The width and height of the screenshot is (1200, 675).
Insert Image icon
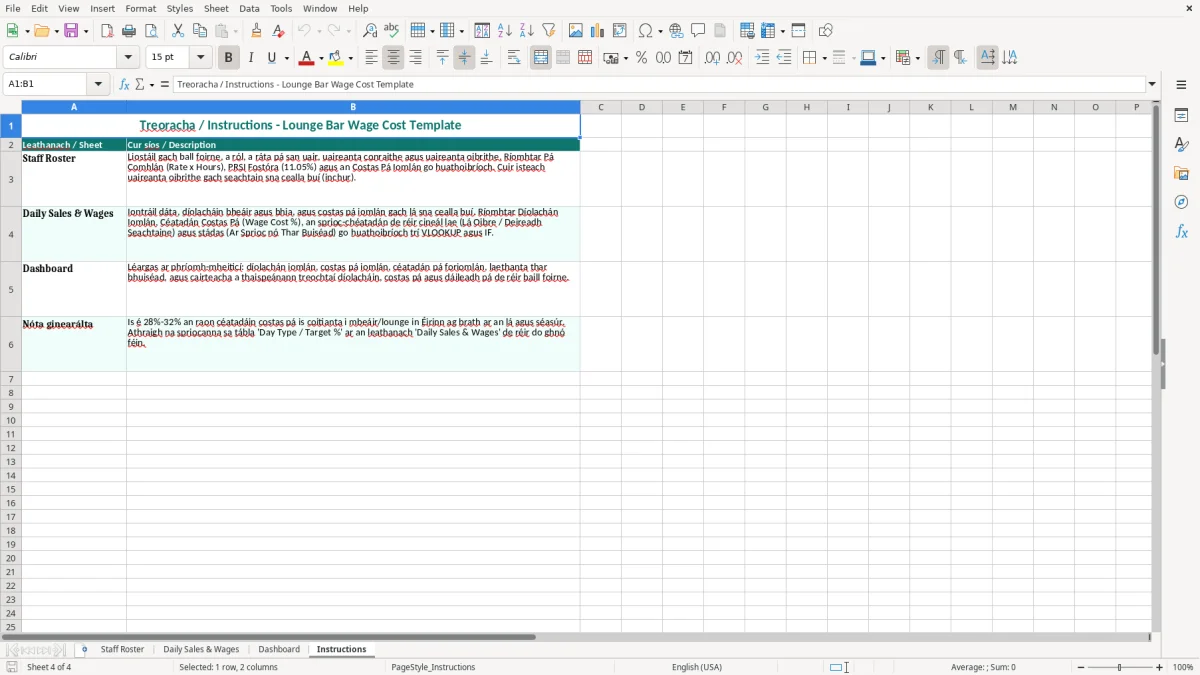pyautogui.click(x=576, y=31)
